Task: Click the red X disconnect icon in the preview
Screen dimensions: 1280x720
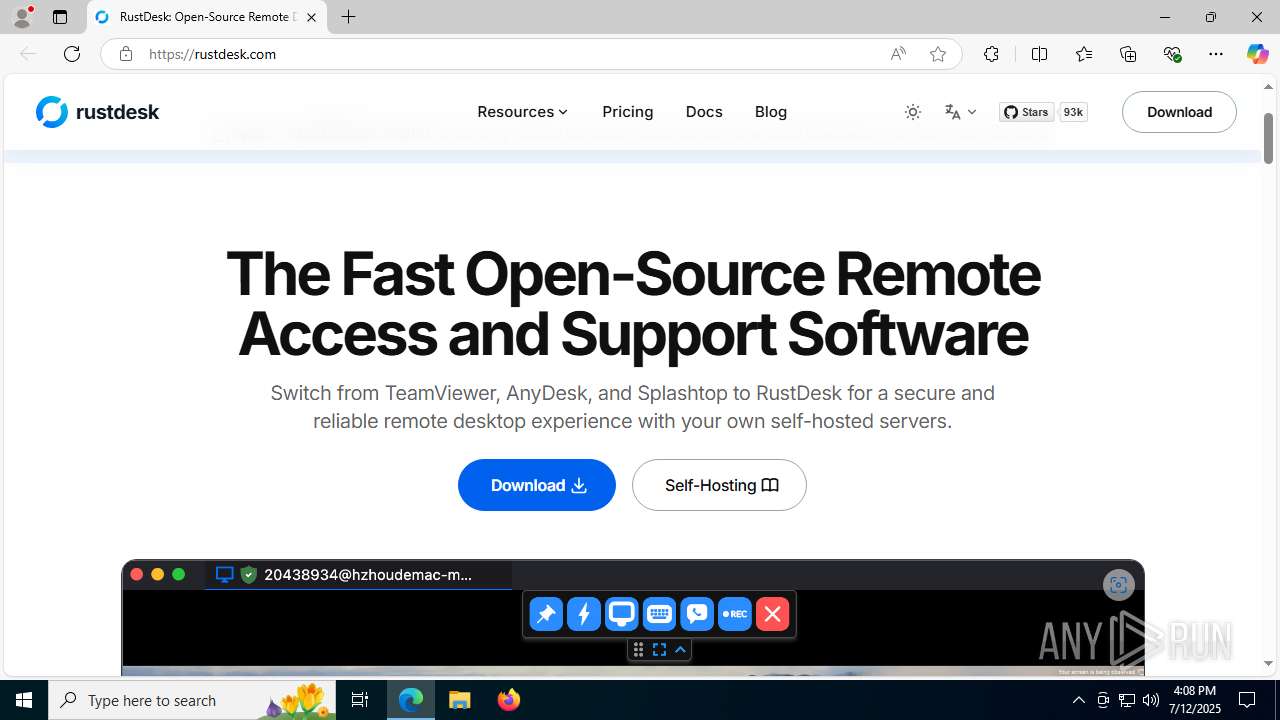Action: click(772, 614)
